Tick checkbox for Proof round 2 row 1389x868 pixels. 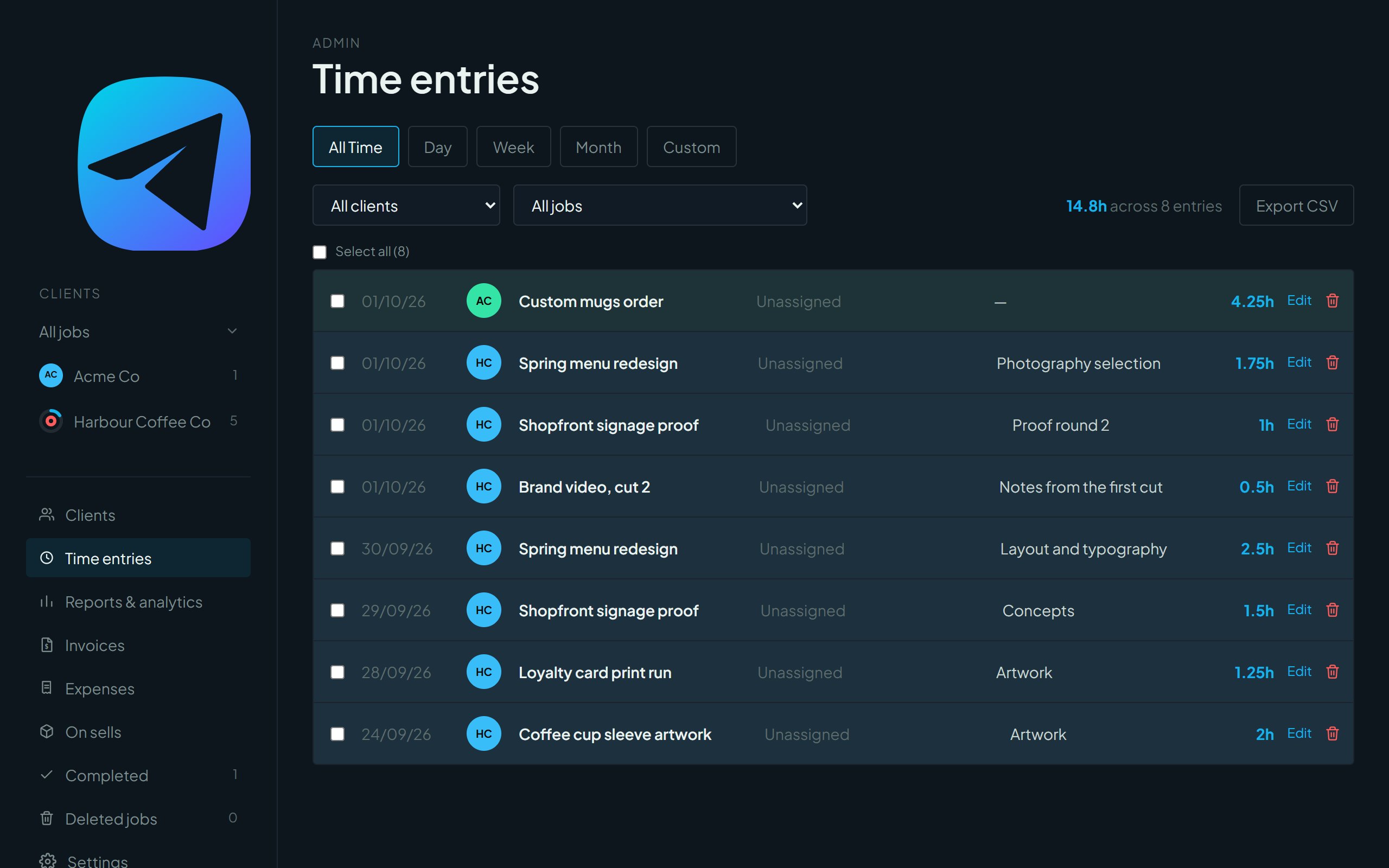click(337, 425)
